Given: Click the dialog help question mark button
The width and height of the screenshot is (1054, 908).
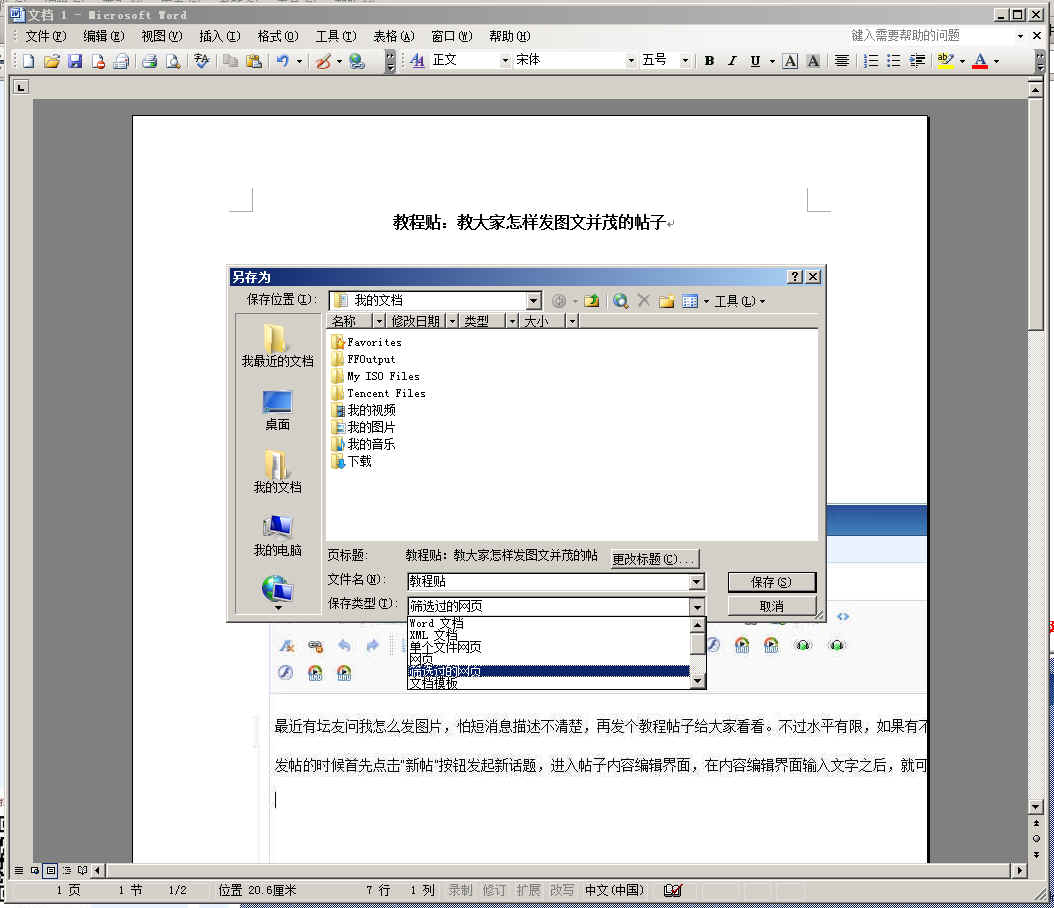Looking at the screenshot, I should pyautogui.click(x=795, y=277).
